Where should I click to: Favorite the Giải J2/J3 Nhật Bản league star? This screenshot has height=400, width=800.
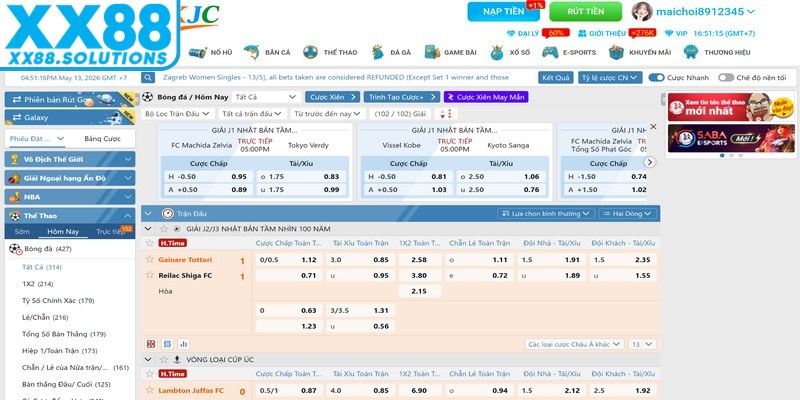tap(164, 229)
